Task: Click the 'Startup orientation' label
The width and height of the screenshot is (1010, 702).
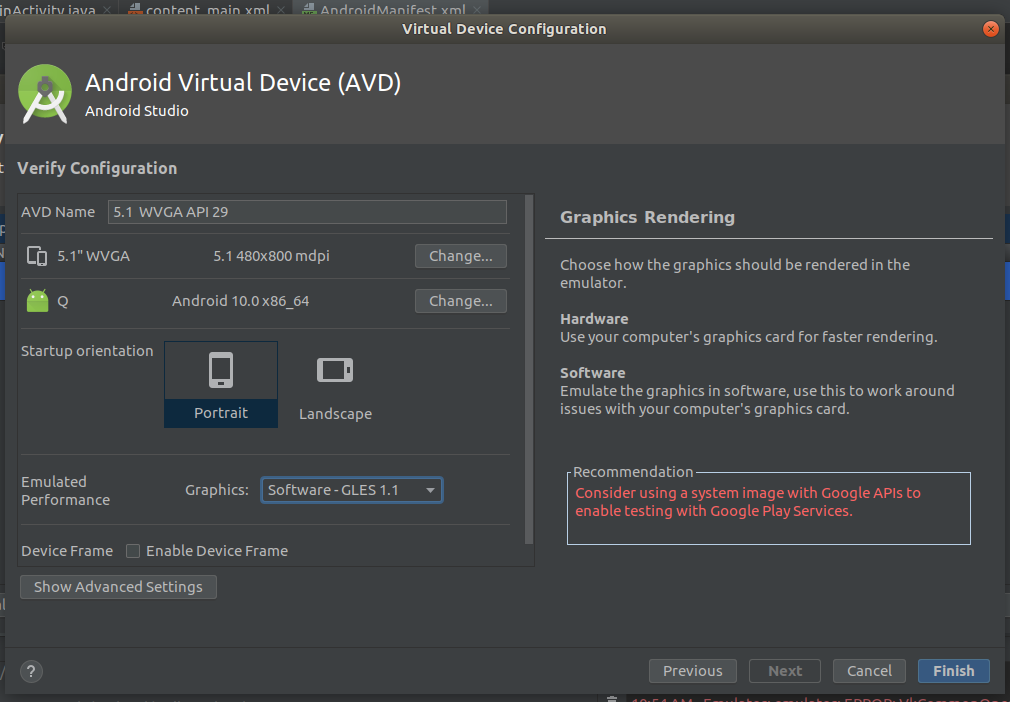Action: [87, 351]
